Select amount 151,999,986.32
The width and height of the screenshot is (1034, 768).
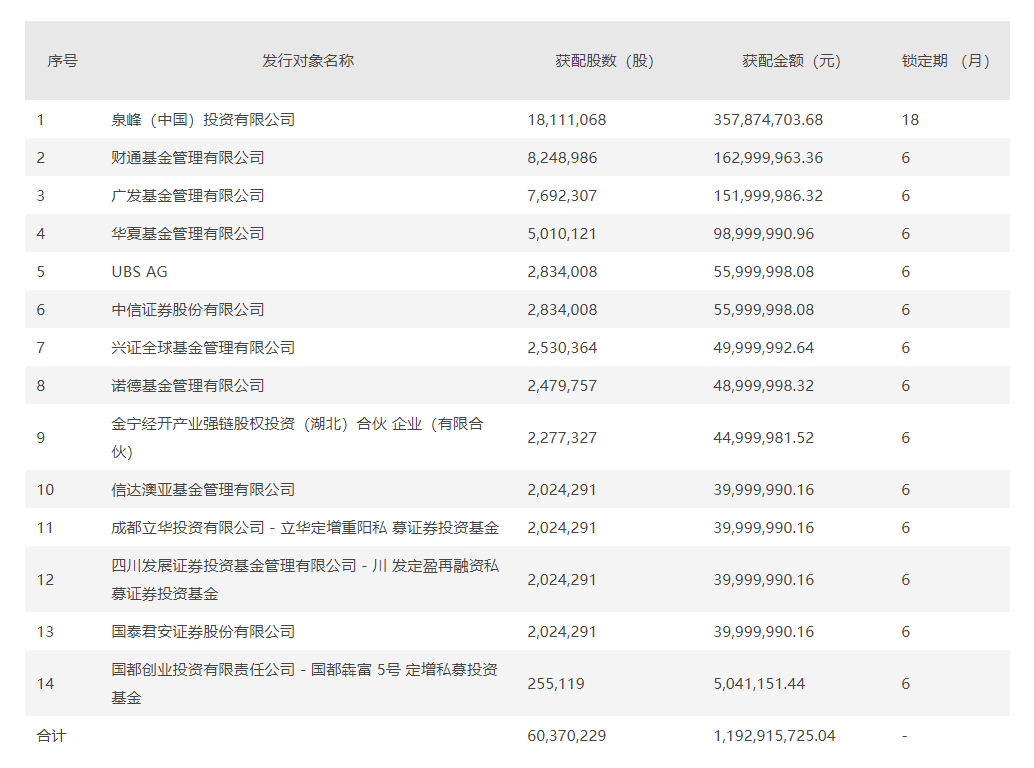click(x=768, y=196)
